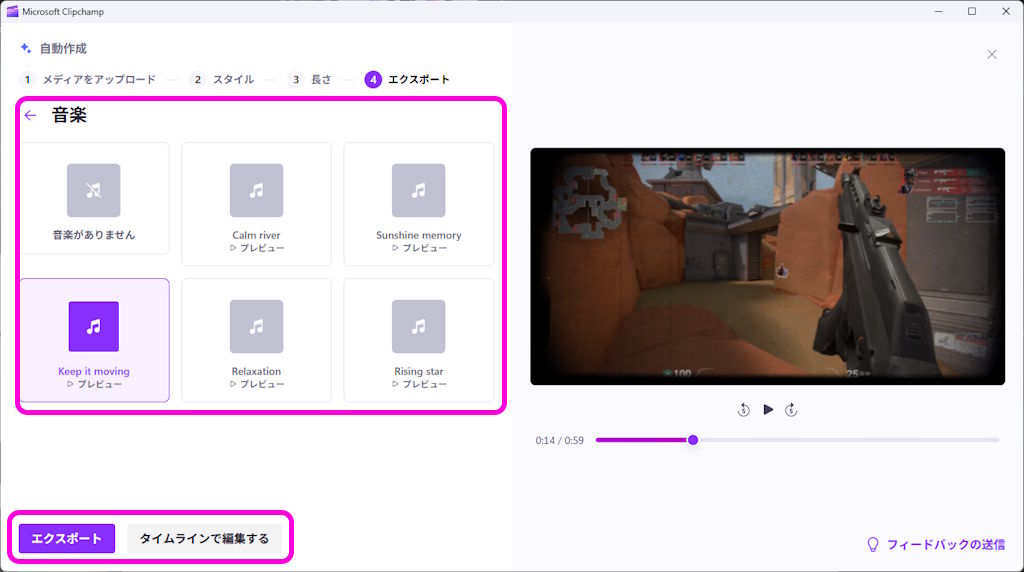The image size is (1024, 572).
Task: Rewind the preview by 5 seconds
Action: coord(743,410)
